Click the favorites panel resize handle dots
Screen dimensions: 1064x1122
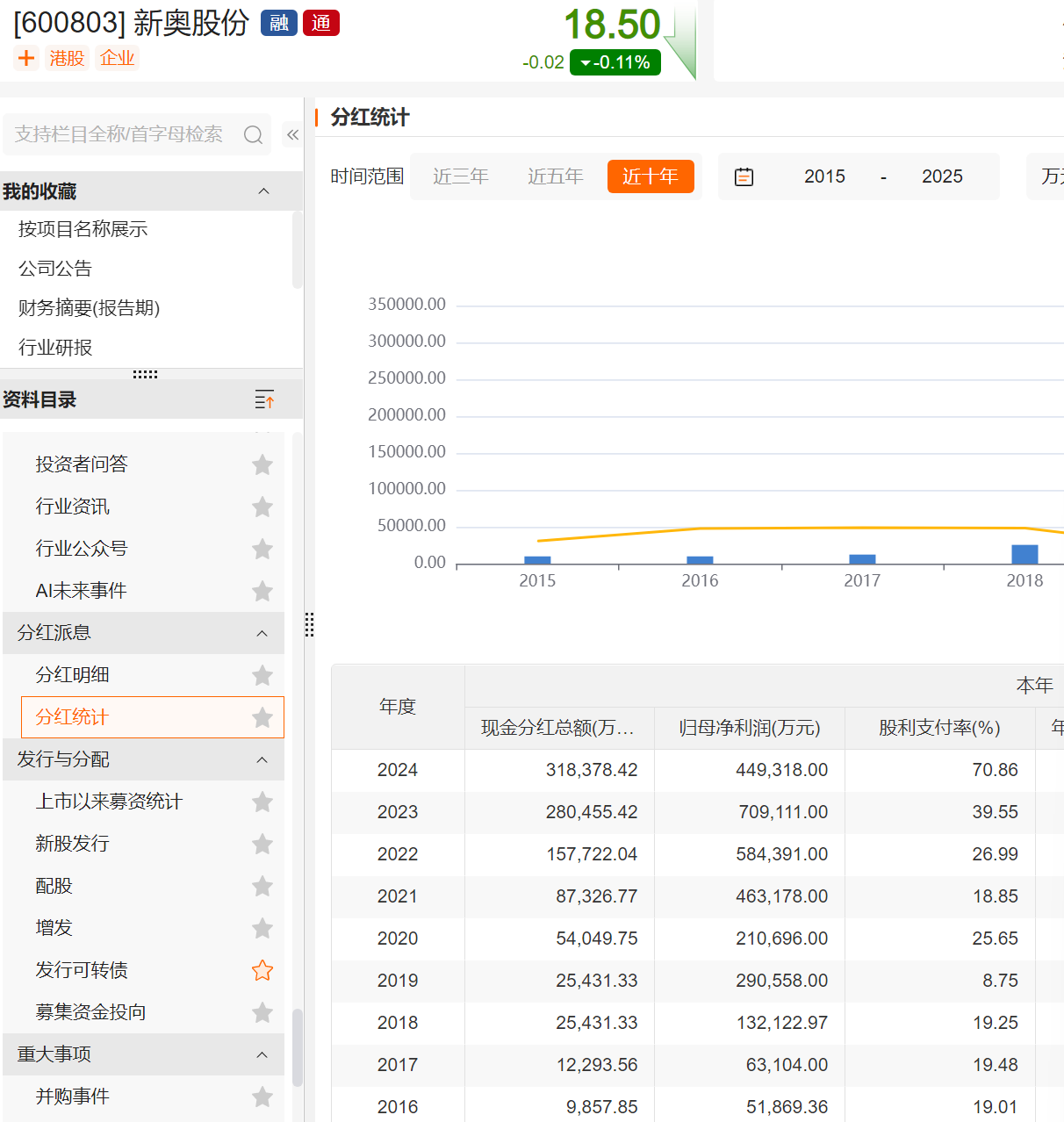145,374
